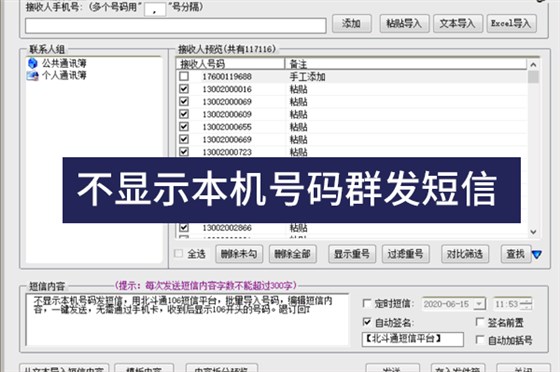
Task: Select the number 13002000723 in the list
Action: tap(227, 152)
